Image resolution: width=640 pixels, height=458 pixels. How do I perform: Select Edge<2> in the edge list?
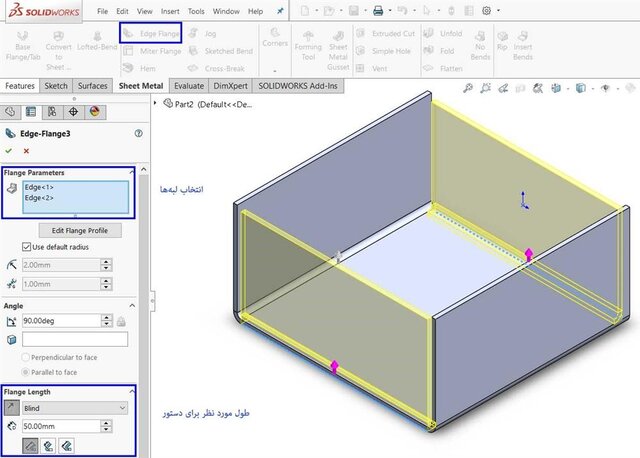click(x=39, y=198)
